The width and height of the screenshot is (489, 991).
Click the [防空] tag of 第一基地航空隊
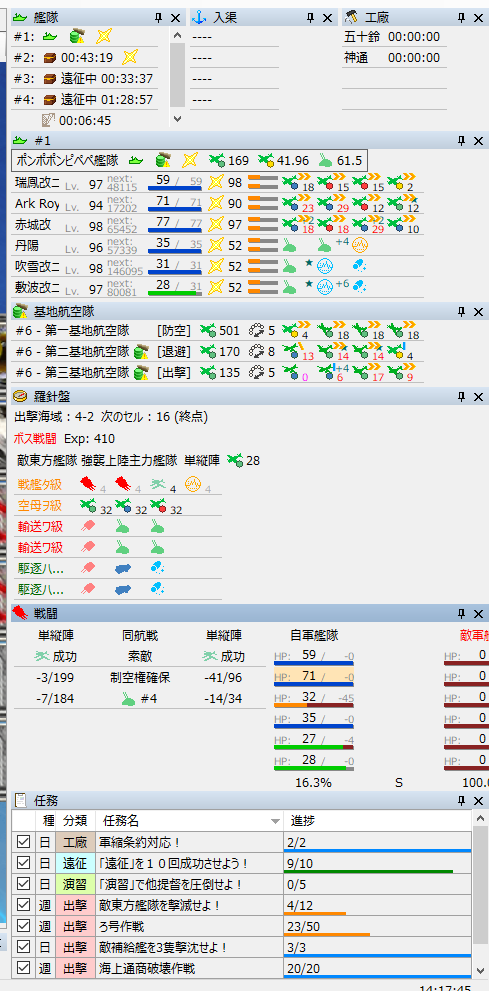coord(174,330)
